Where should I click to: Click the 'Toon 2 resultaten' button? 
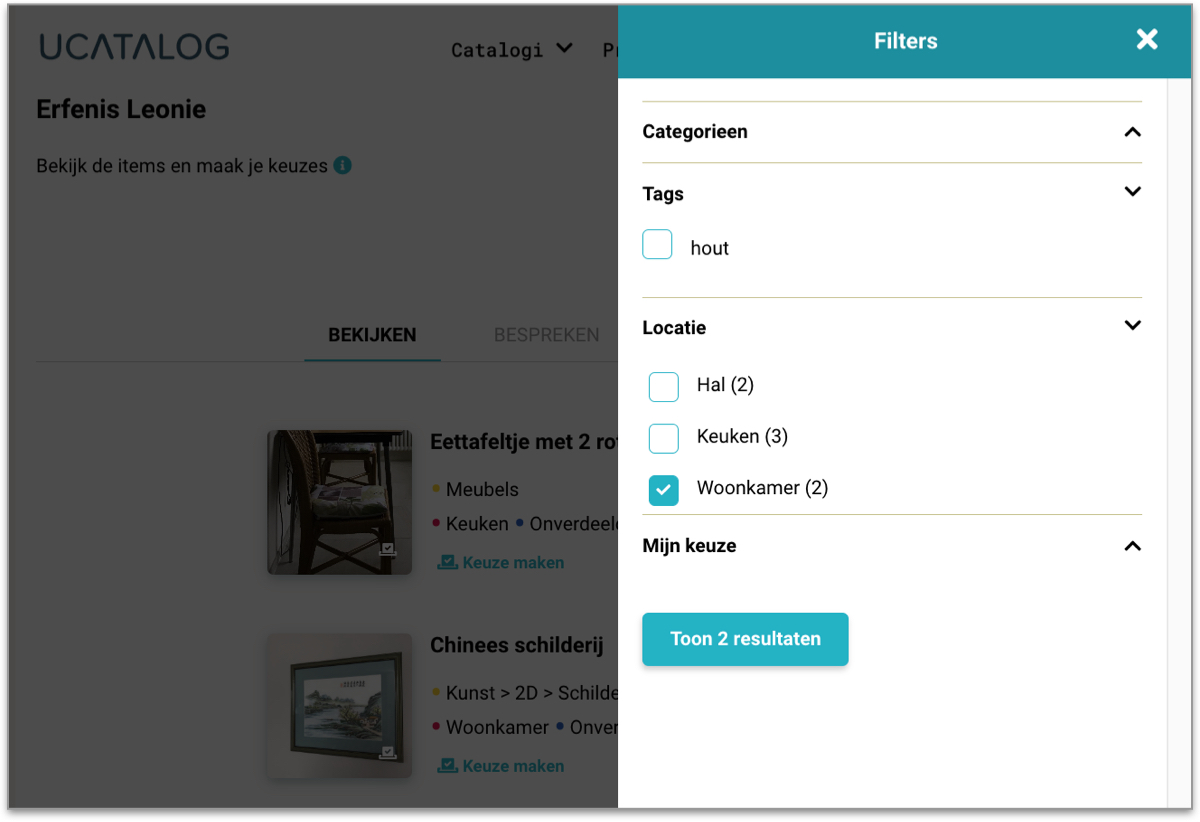click(745, 639)
